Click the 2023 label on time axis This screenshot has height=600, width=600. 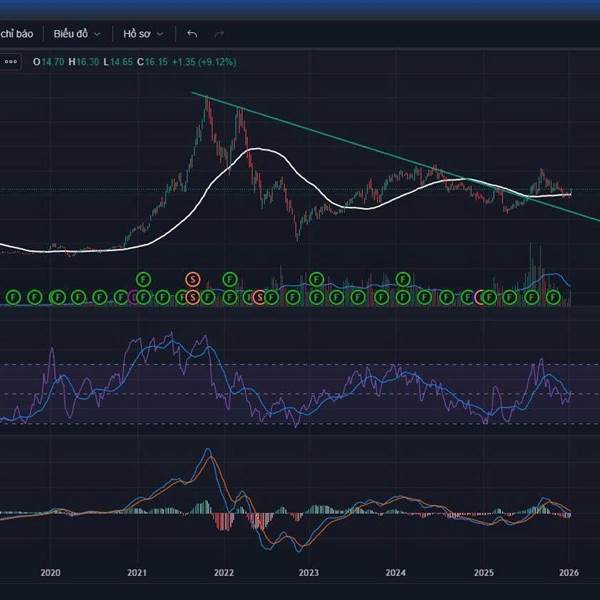tap(309, 574)
